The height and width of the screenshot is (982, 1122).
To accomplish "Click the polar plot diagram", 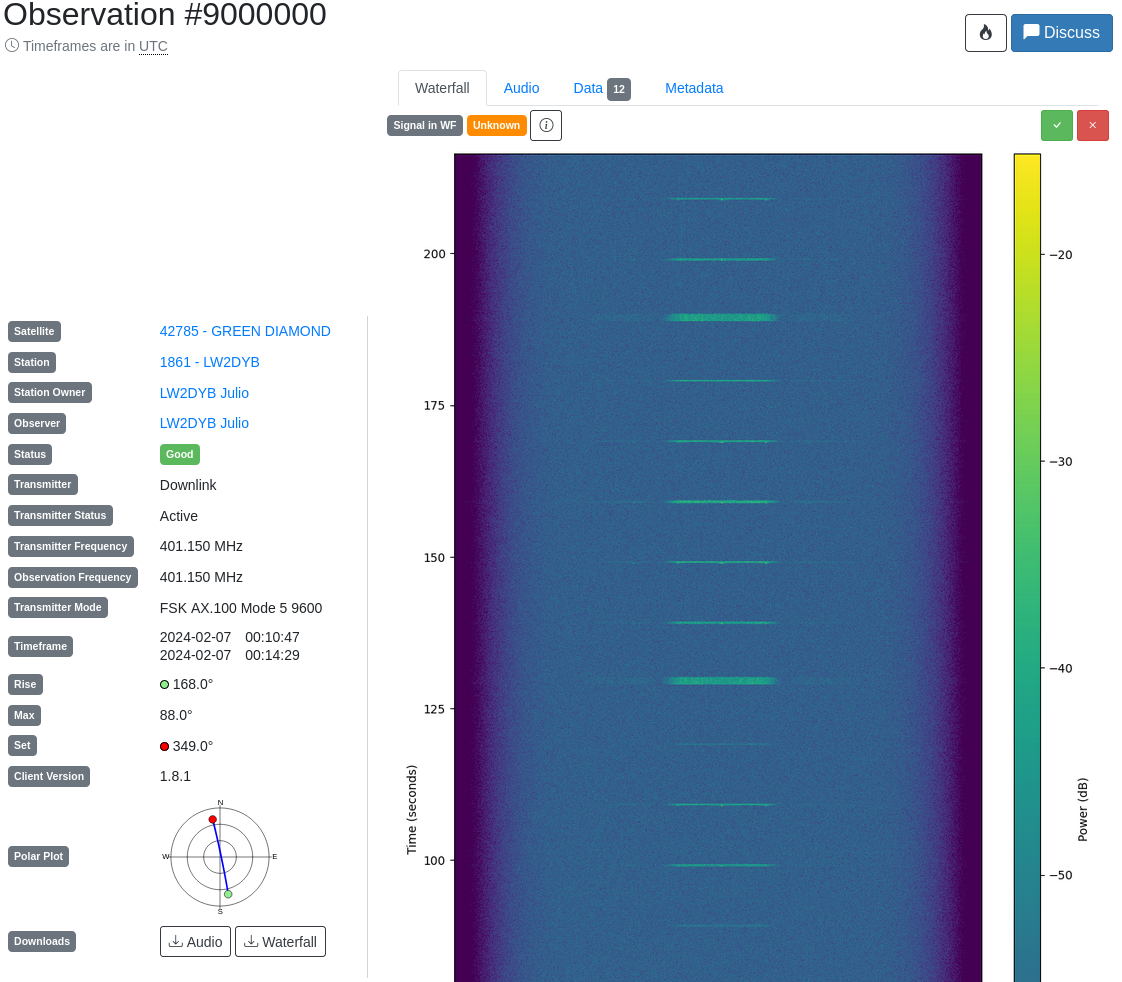I will (219, 858).
